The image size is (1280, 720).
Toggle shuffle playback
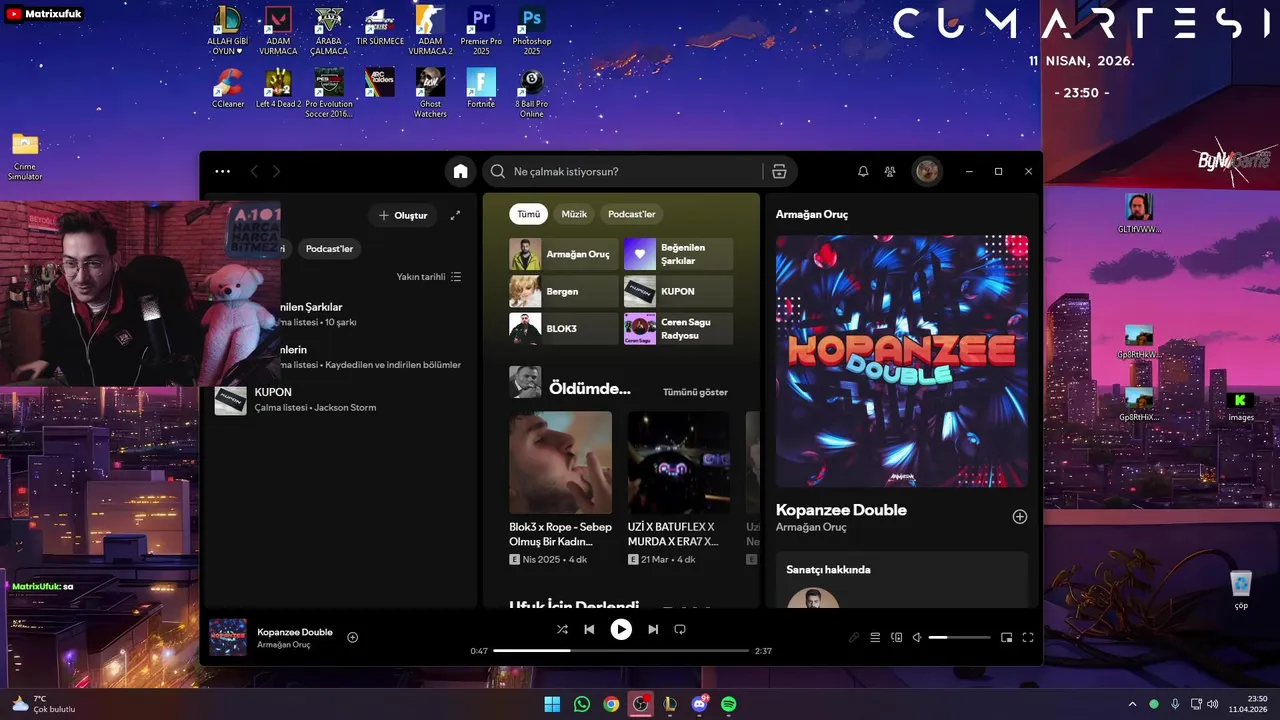click(562, 629)
